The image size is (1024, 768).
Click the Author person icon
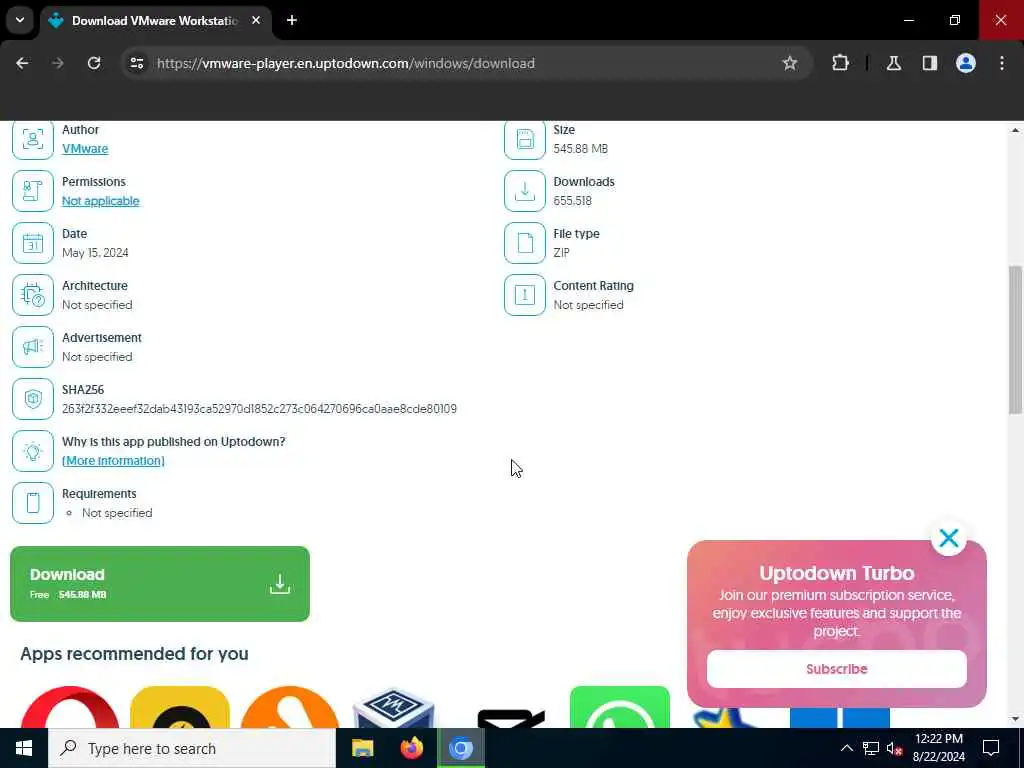coord(33,139)
